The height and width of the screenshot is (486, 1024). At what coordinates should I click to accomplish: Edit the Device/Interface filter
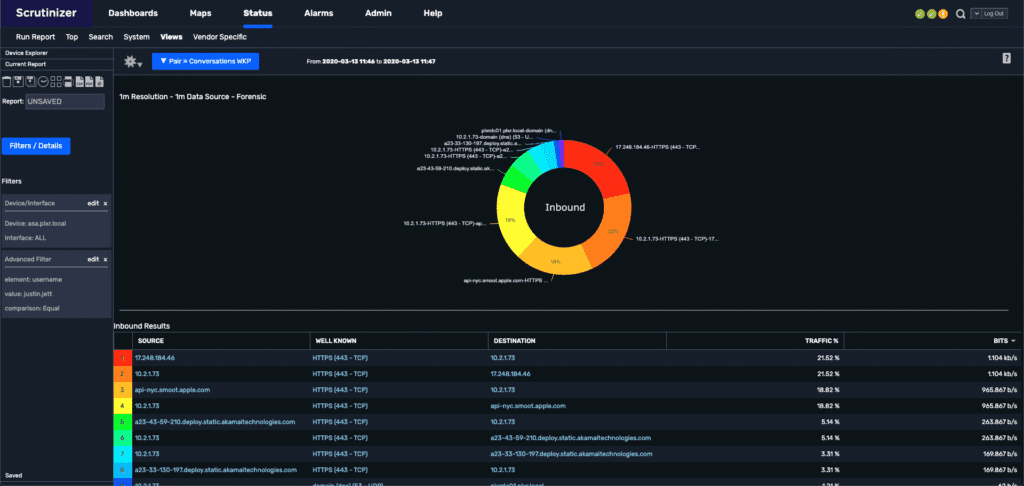(x=93, y=203)
